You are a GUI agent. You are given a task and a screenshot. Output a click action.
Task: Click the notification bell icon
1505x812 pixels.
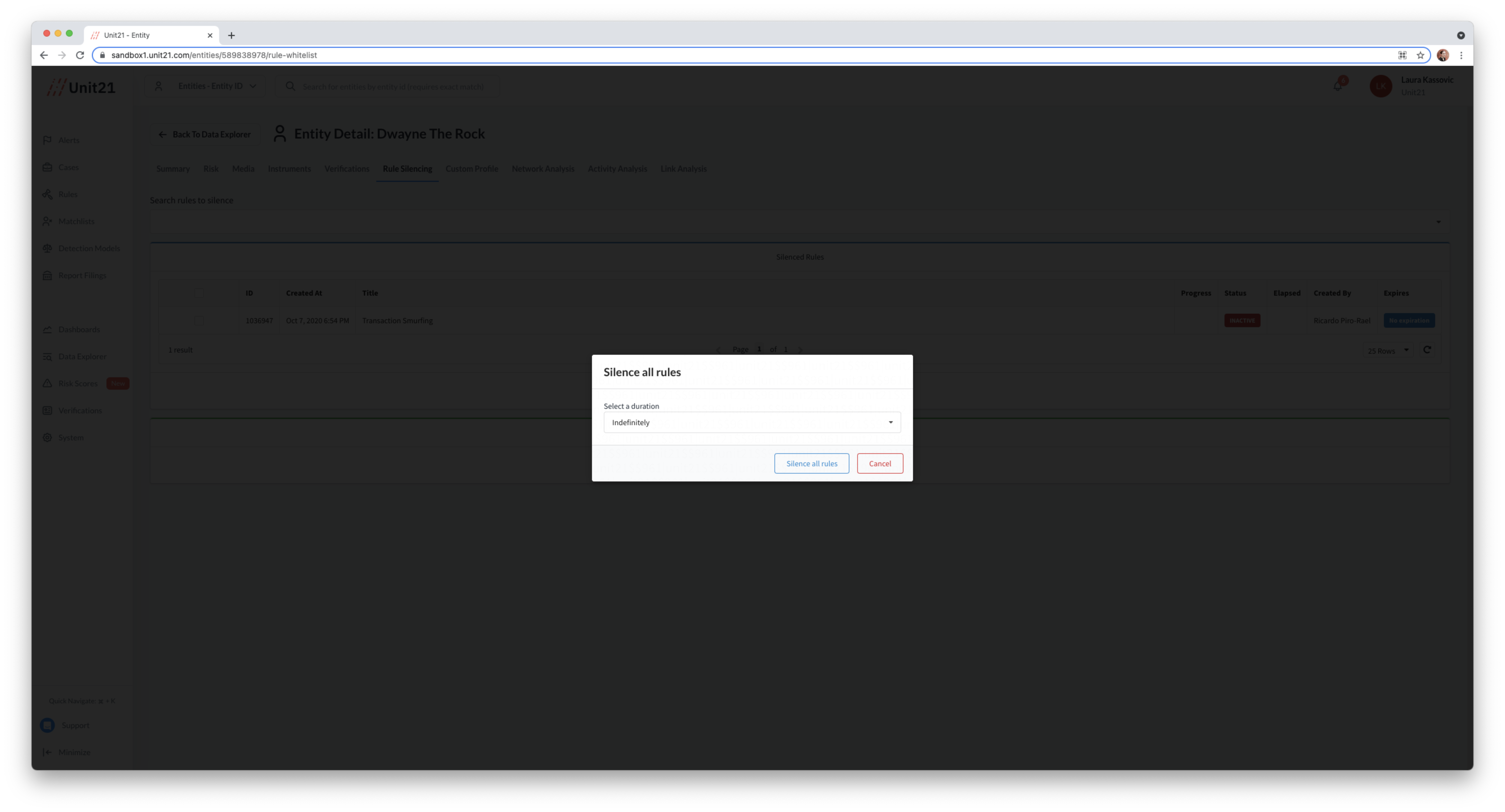pos(1337,86)
